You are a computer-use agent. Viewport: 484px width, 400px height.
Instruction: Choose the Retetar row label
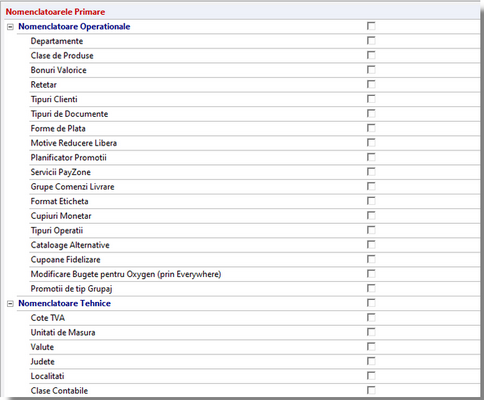coord(43,85)
